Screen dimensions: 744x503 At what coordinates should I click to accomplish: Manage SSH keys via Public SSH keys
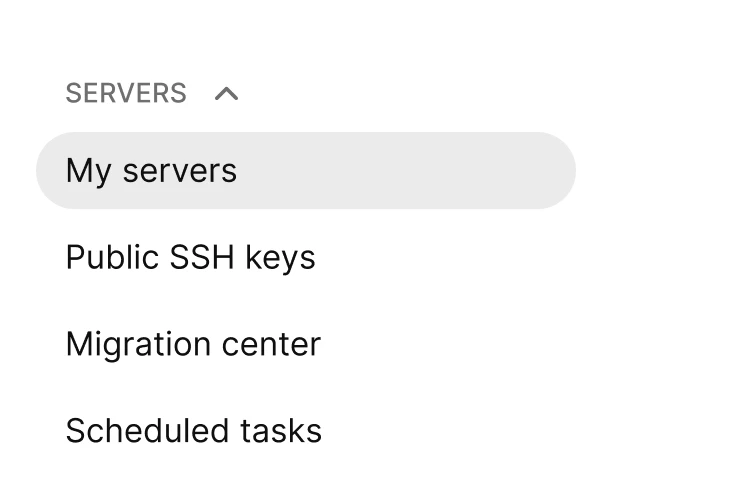point(190,258)
